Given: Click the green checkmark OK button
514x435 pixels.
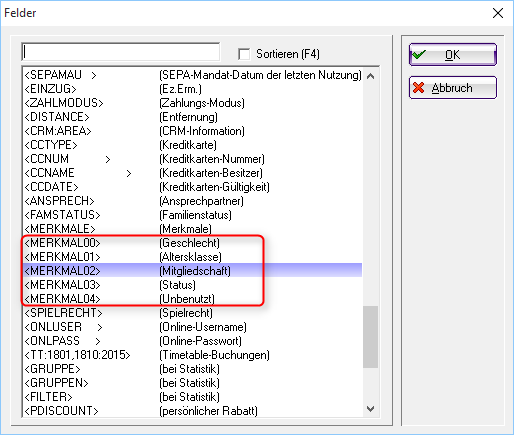Looking at the screenshot, I should [453, 54].
